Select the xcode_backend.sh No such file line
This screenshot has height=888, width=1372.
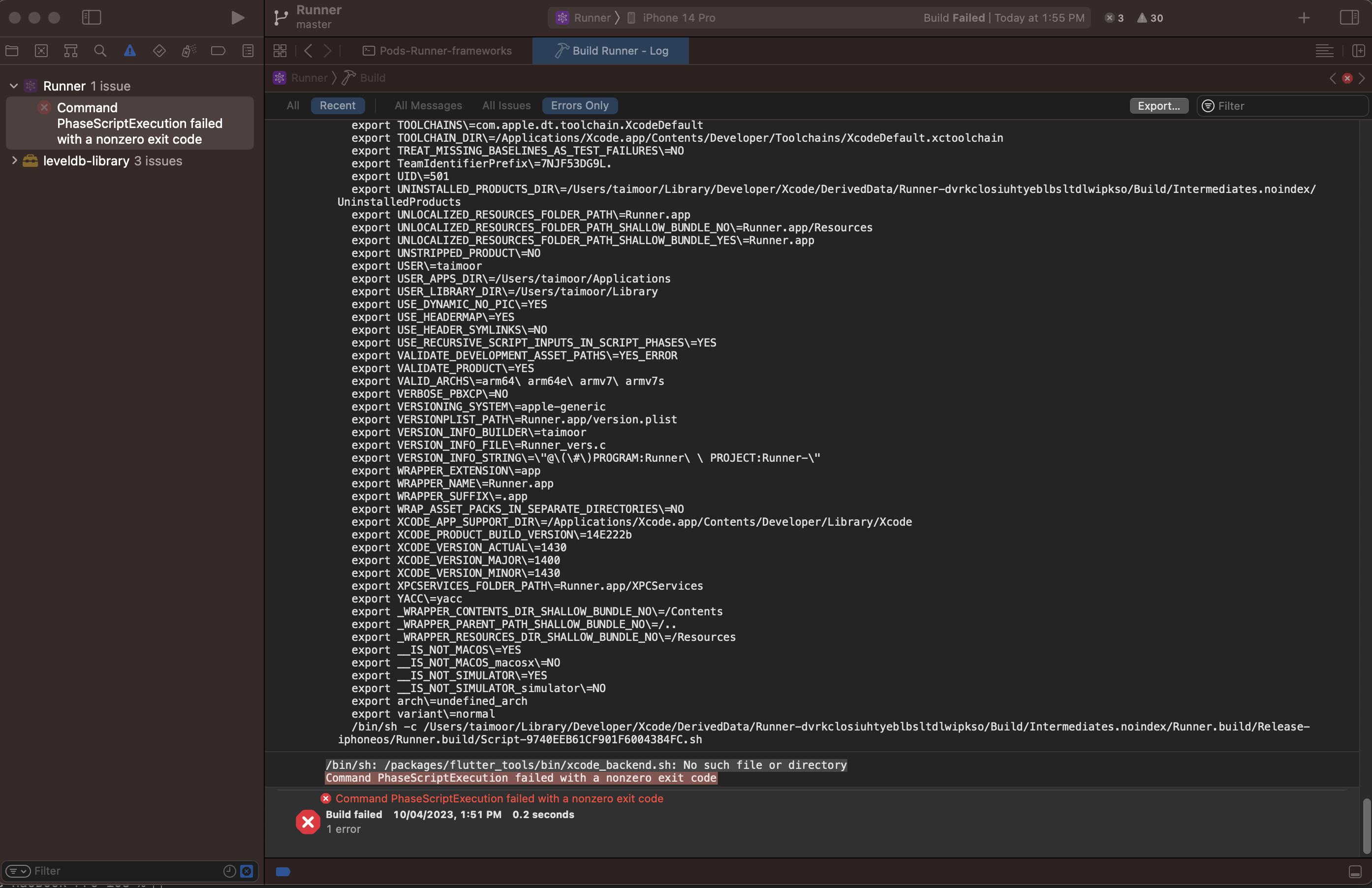click(x=586, y=765)
